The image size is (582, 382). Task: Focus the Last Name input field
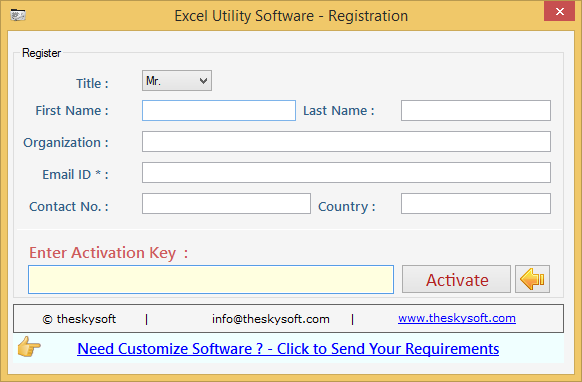476,110
